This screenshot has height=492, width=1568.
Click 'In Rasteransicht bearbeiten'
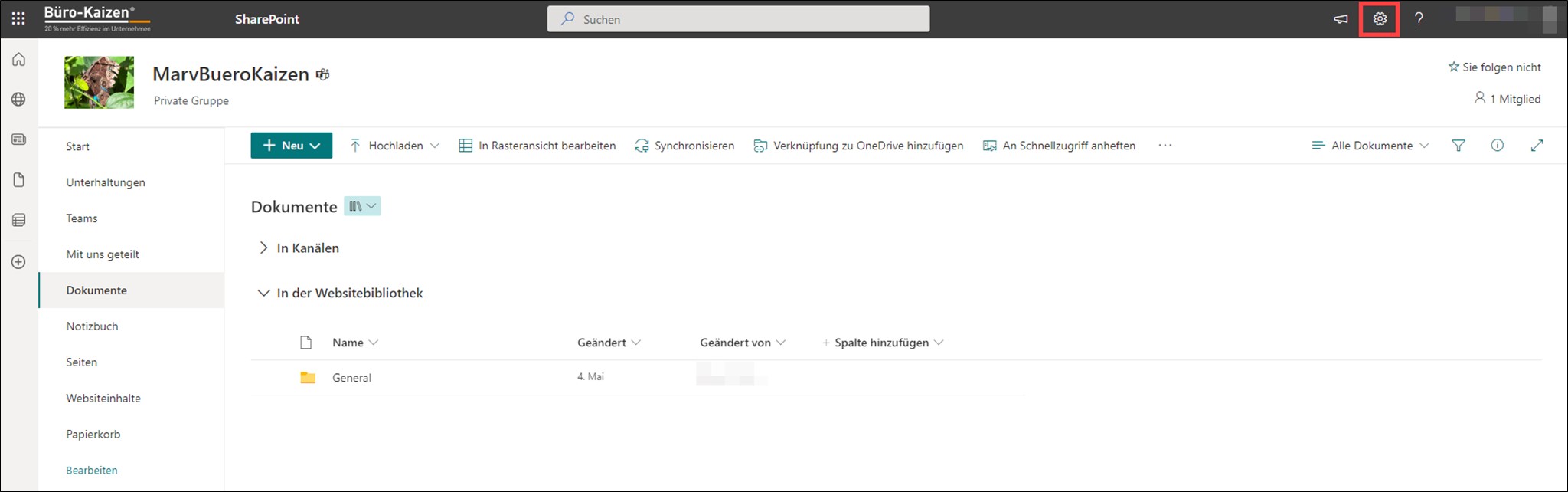click(537, 146)
